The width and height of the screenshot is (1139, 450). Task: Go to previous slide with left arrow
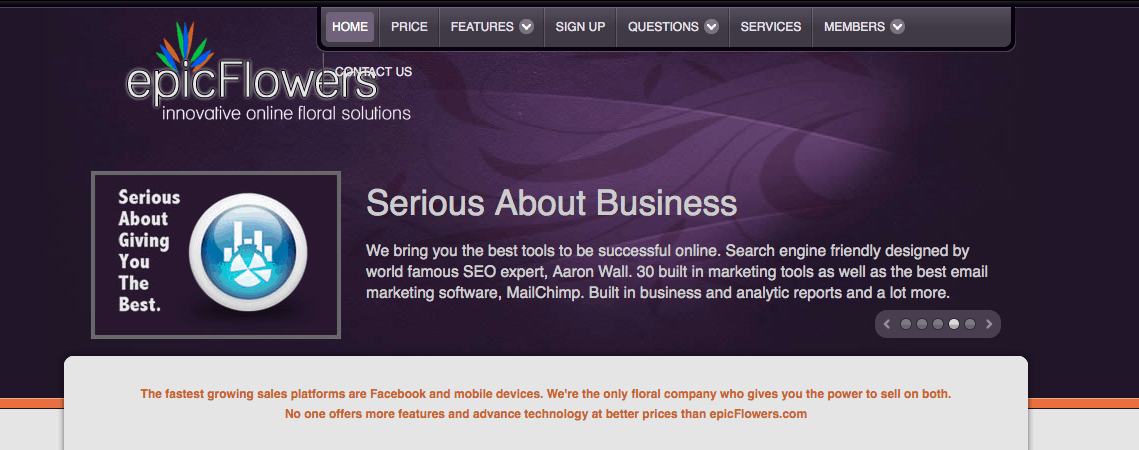887,324
